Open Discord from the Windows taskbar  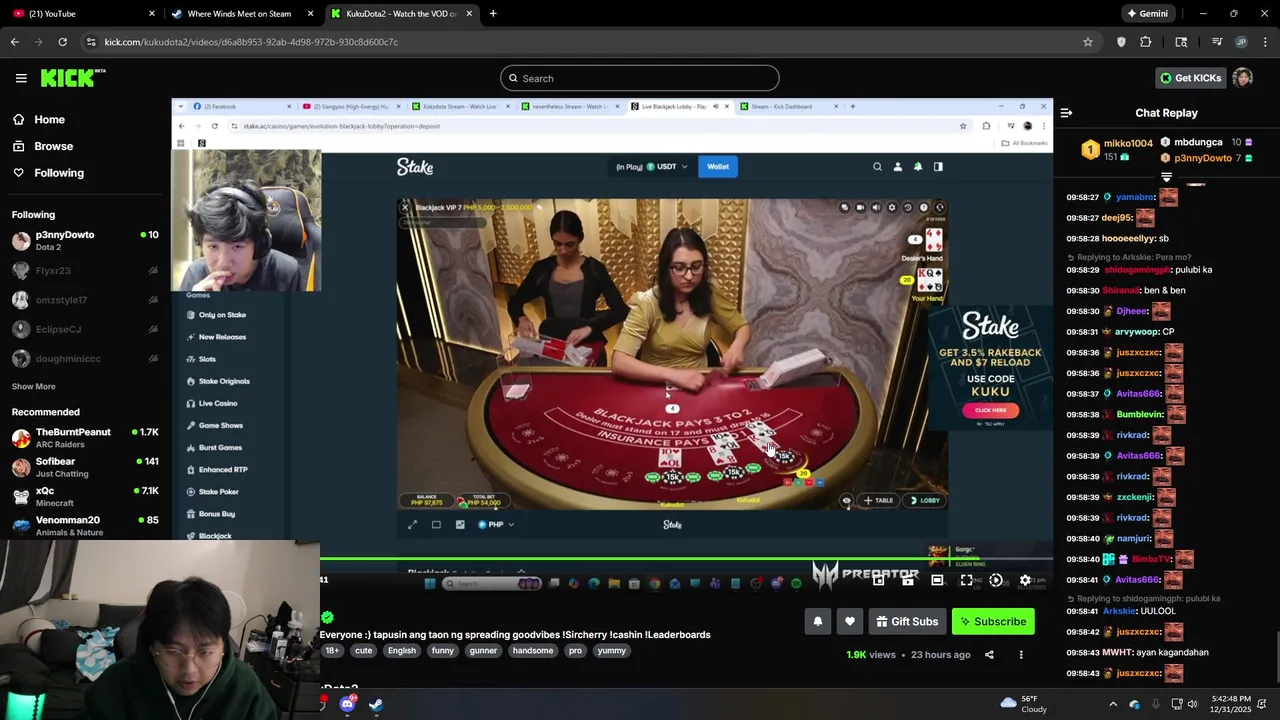click(348, 704)
